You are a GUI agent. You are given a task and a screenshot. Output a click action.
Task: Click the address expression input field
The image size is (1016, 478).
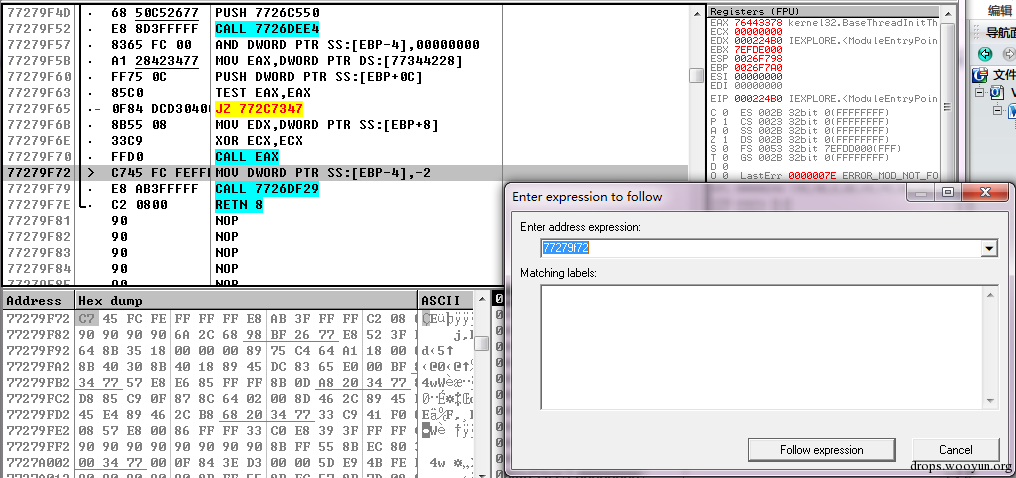pyautogui.click(x=761, y=248)
